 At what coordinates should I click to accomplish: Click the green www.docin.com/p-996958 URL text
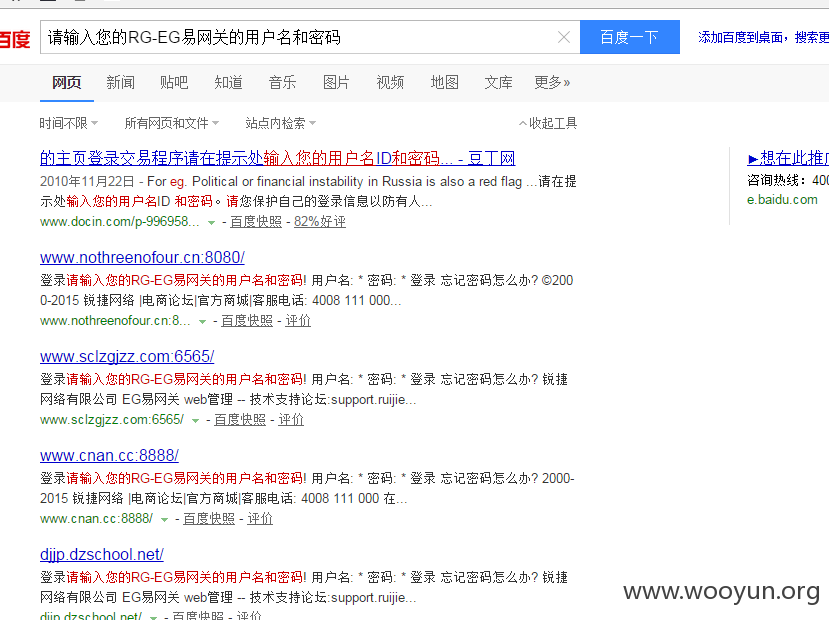coord(119,221)
